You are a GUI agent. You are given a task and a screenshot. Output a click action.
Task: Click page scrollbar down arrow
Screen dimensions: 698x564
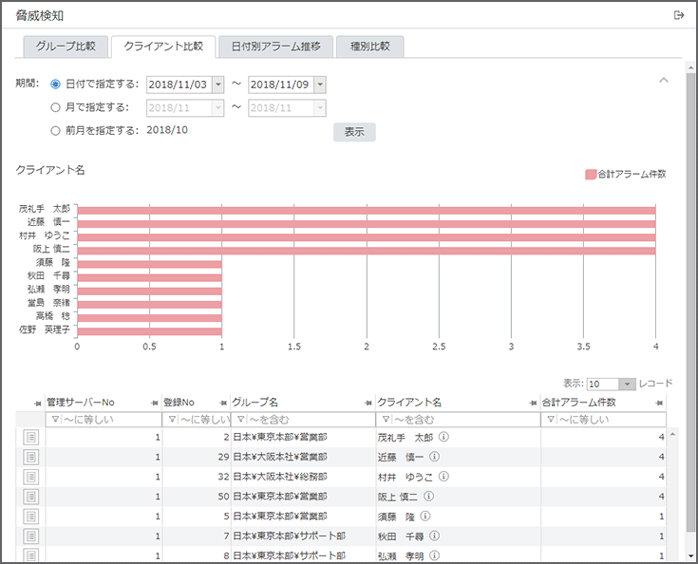(690, 556)
